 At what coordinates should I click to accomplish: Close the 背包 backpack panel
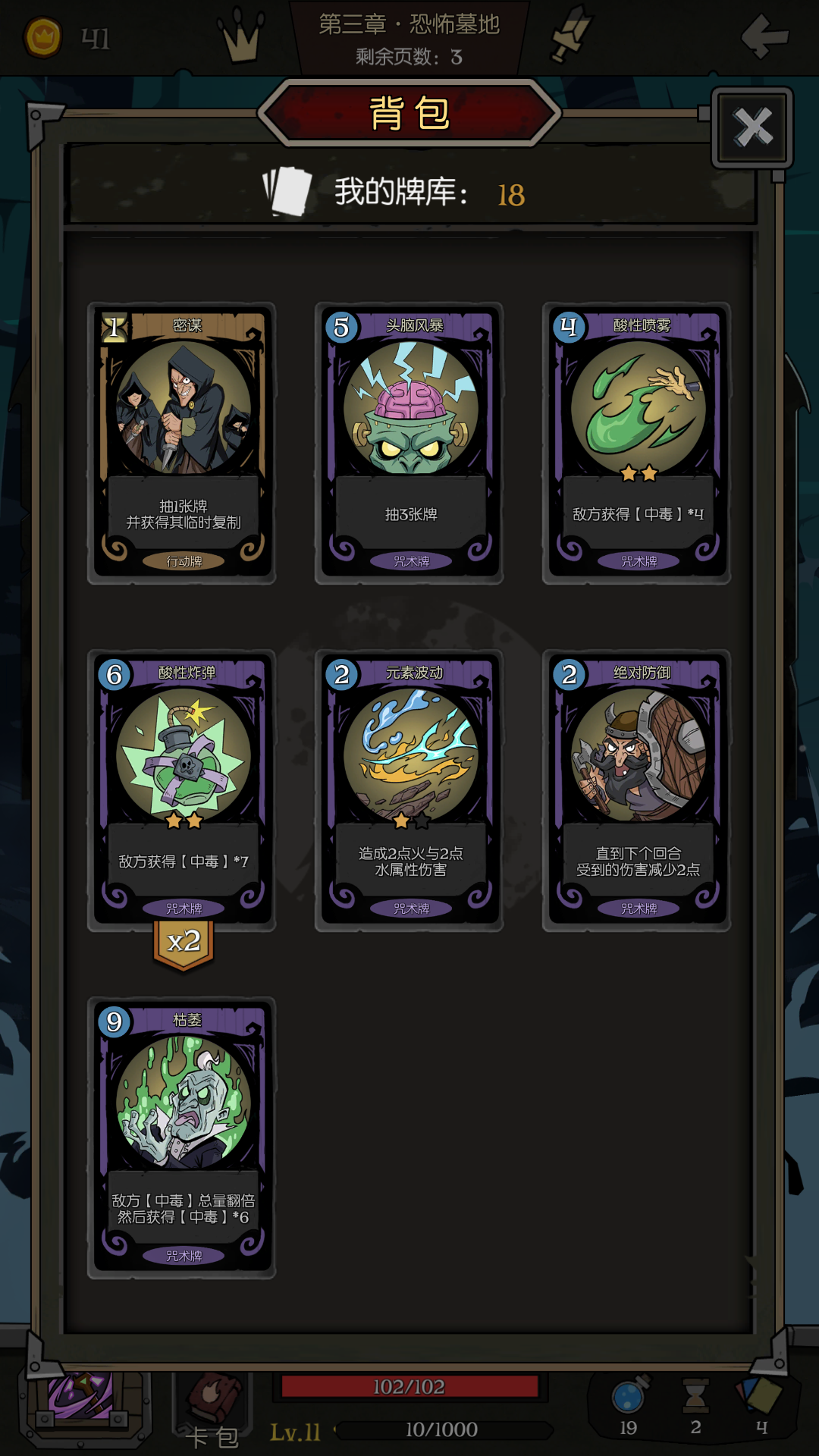click(x=752, y=127)
